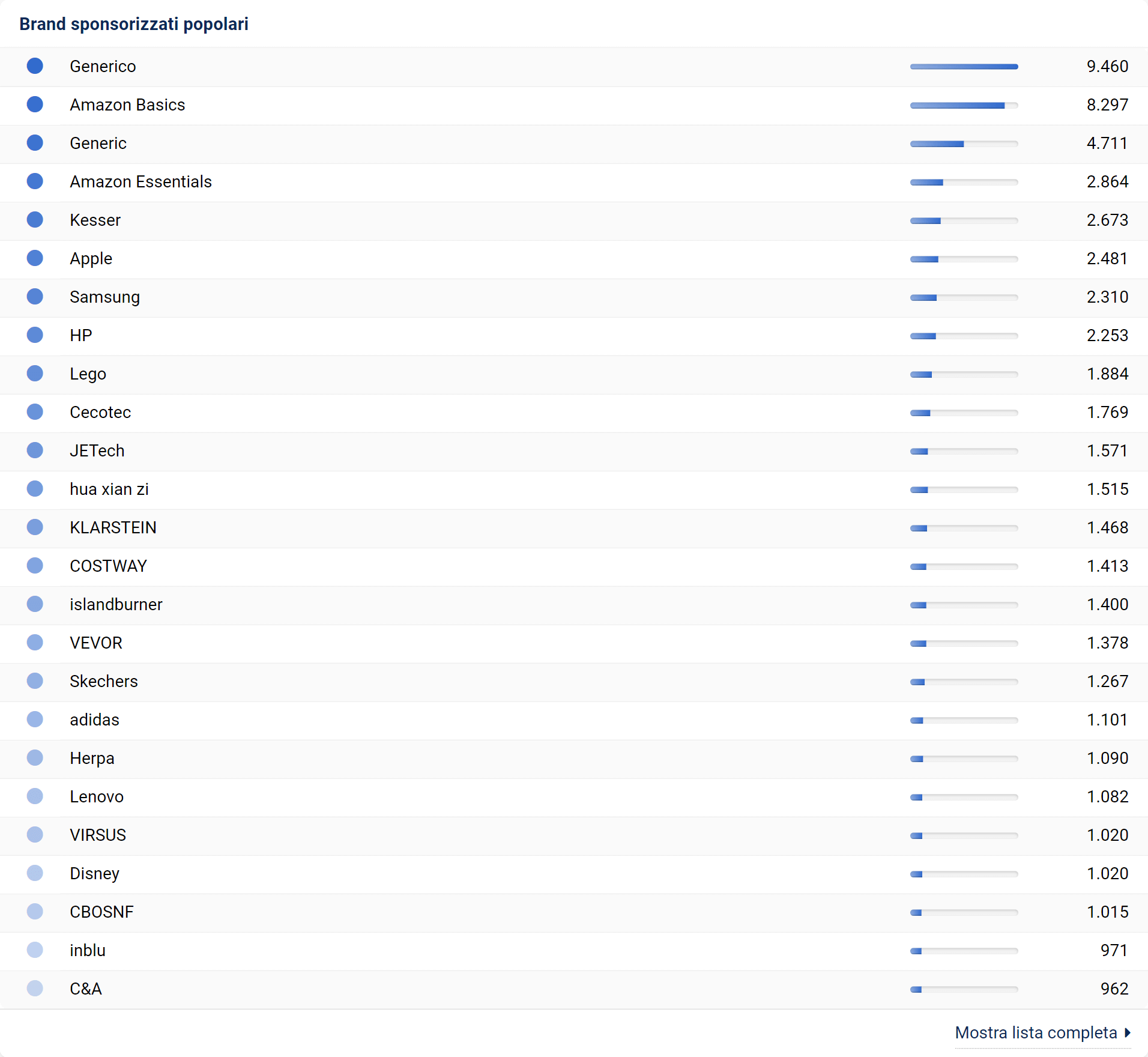This screenshot has width=1148, height=1057.
Task: Click the 'C&A' brand name
Action: pyautogui.click(x=85, y=989)
